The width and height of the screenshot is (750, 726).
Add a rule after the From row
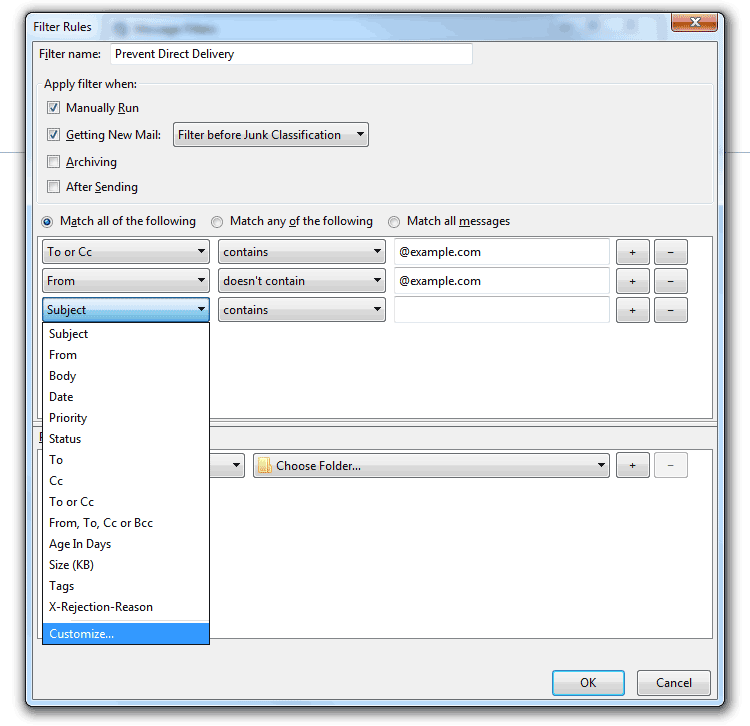pyautogui.click(x=632, y=281)
